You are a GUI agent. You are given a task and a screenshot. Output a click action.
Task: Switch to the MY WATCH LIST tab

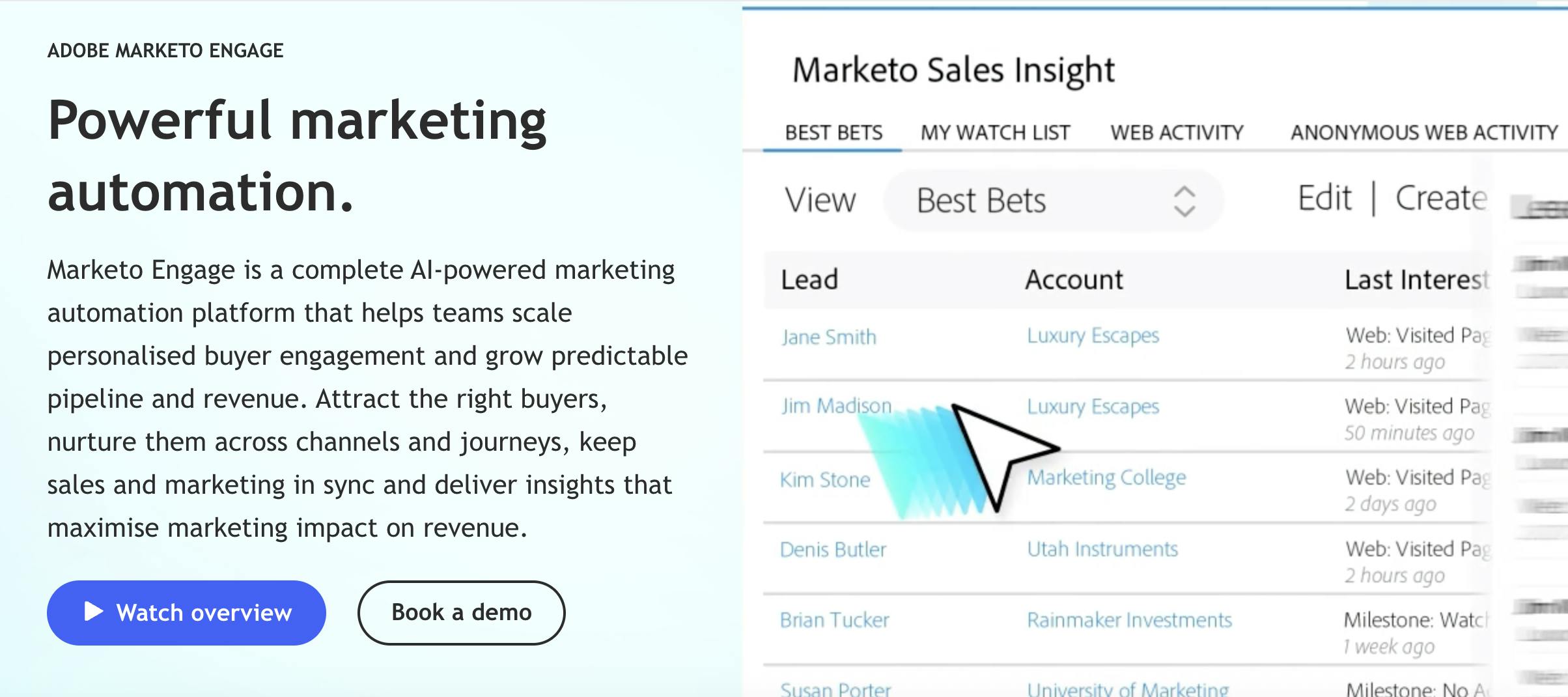994,132
